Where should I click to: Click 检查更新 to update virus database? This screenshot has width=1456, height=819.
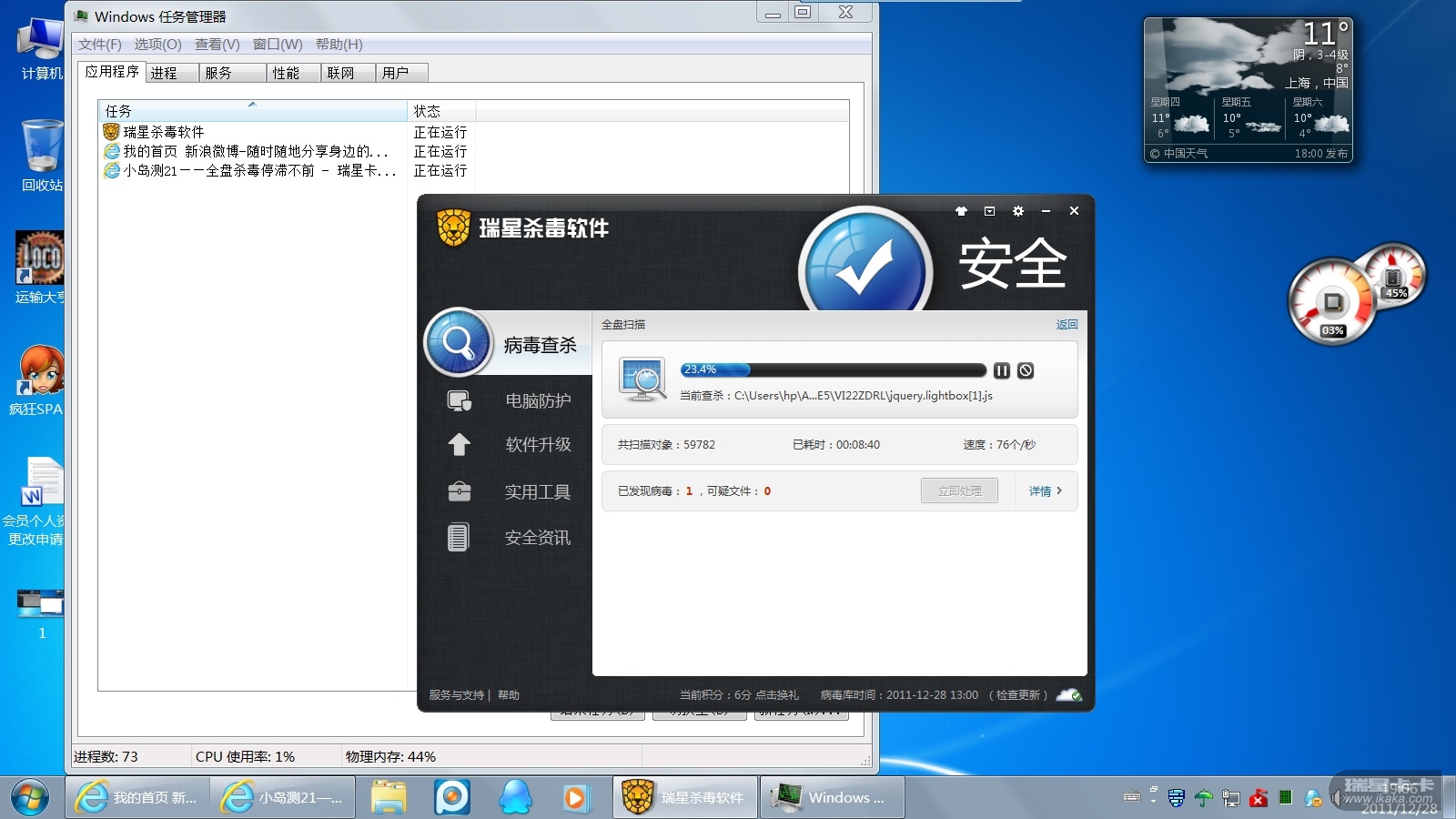coord(1017,695)
